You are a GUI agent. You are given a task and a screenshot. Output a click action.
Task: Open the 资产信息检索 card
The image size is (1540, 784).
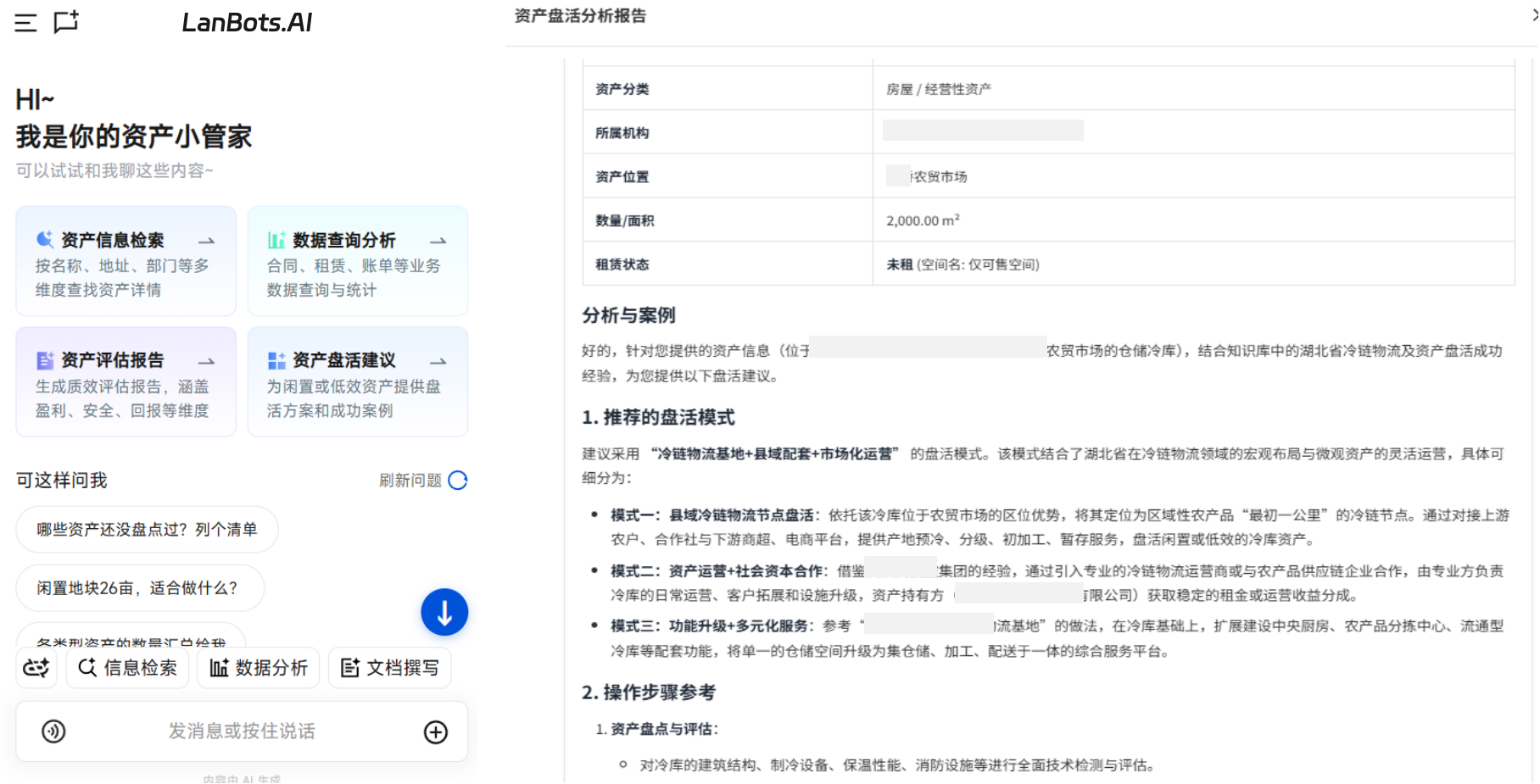pyautogui.click(x=126, y=261)
